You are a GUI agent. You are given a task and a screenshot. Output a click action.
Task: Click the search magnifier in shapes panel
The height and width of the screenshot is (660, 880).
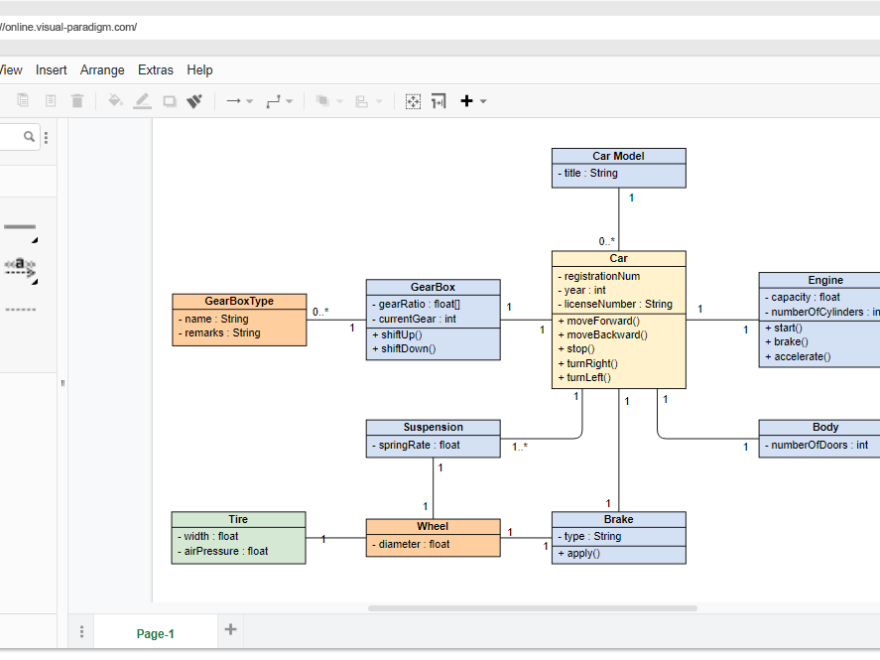tap(28, 136)
